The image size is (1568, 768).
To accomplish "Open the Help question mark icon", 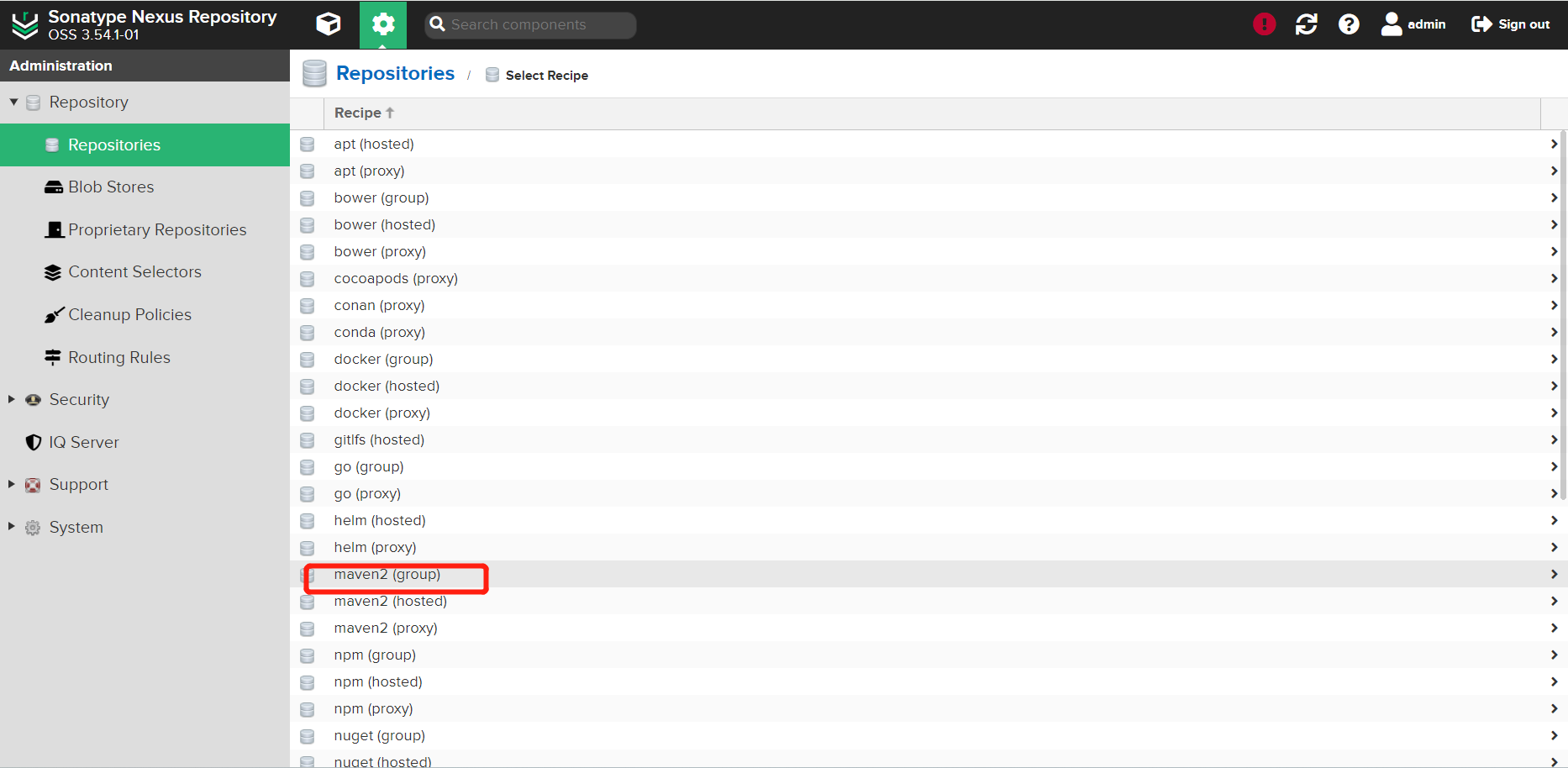I will coord(1349,24).
